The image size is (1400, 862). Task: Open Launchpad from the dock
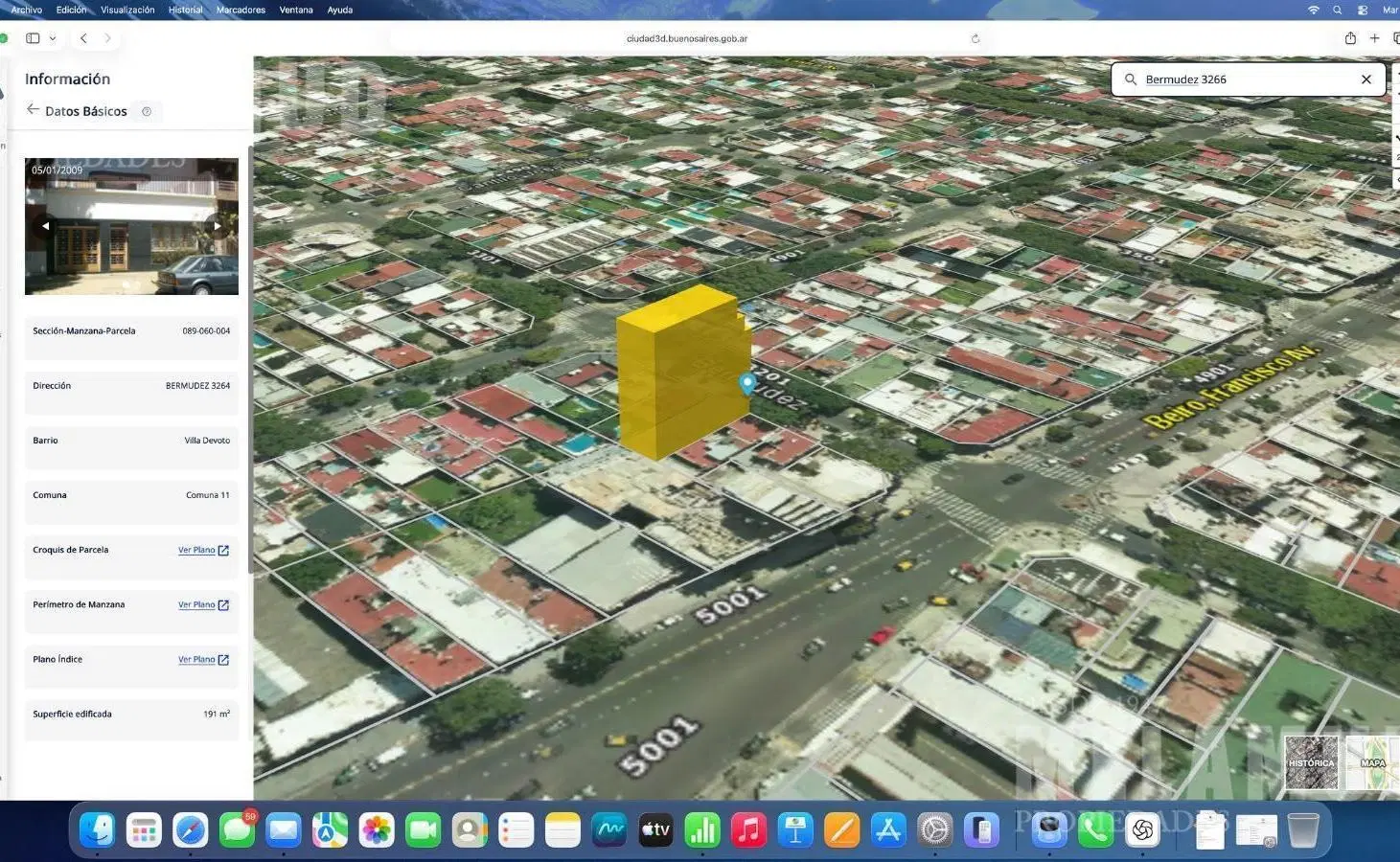click(144, 829)
